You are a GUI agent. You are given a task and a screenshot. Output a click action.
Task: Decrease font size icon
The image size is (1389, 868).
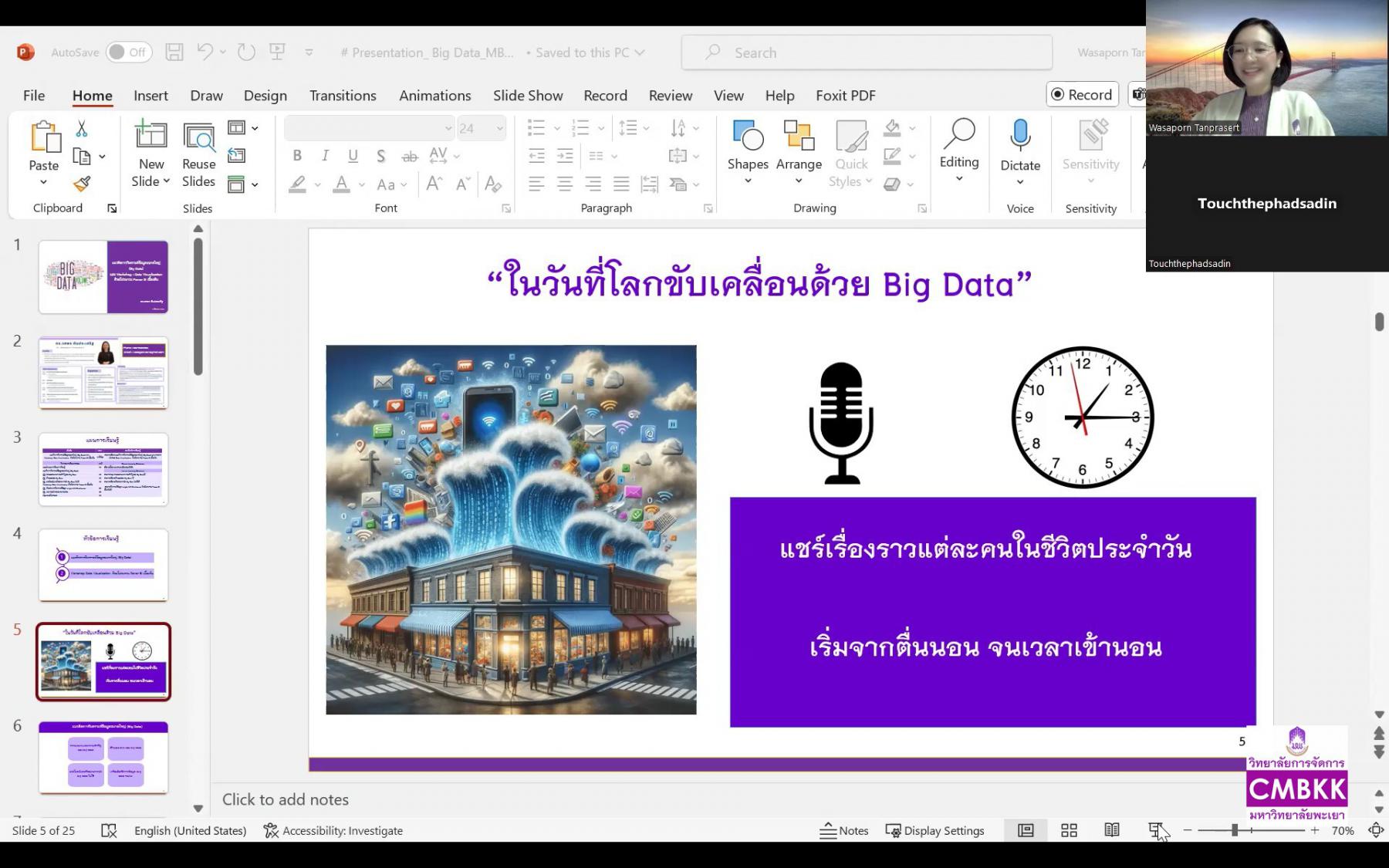click(x=463, y=184)
